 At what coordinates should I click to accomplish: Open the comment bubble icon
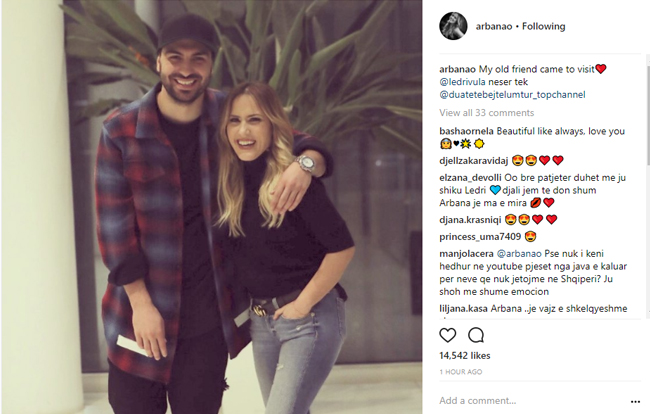click(x=476, y=335)
